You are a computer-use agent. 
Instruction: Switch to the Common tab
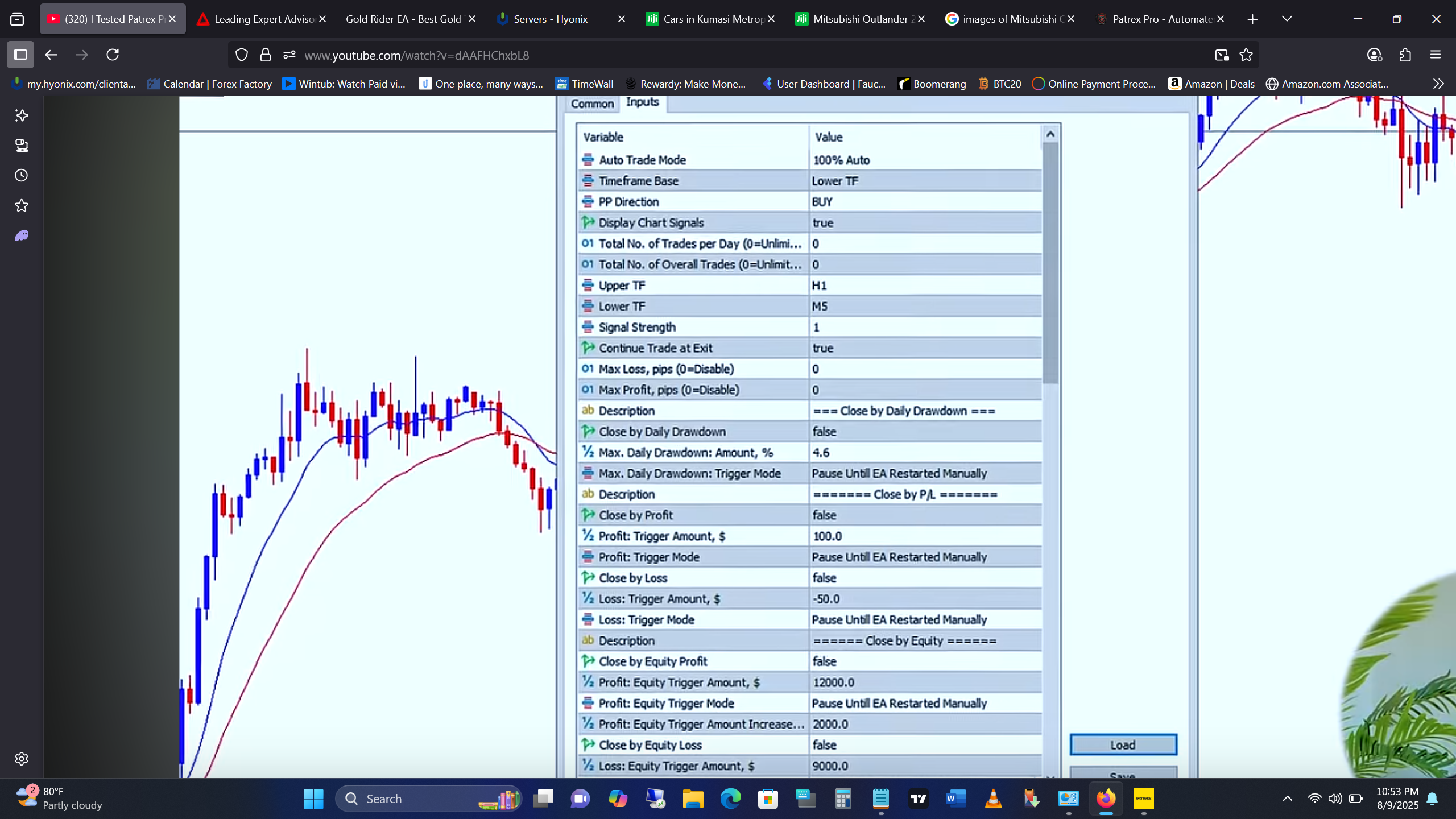(x=592, y=104)
